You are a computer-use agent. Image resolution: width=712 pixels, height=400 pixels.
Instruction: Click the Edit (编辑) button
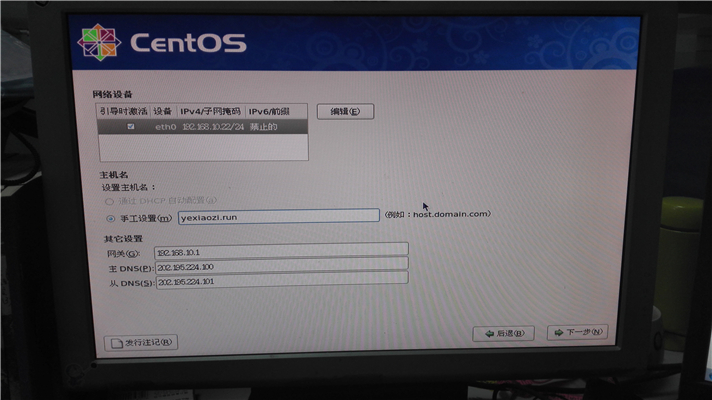tap(345, 112)
